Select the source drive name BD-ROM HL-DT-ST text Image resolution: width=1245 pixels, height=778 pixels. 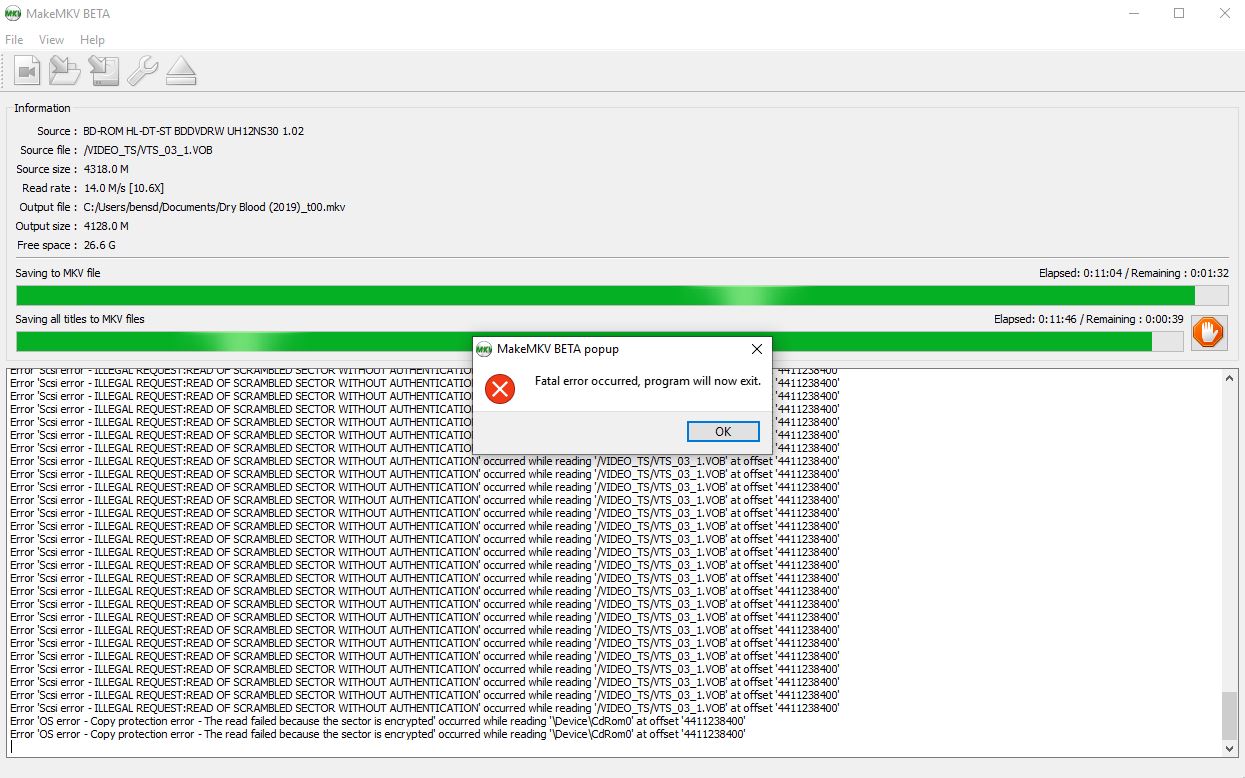click(194, 131)
